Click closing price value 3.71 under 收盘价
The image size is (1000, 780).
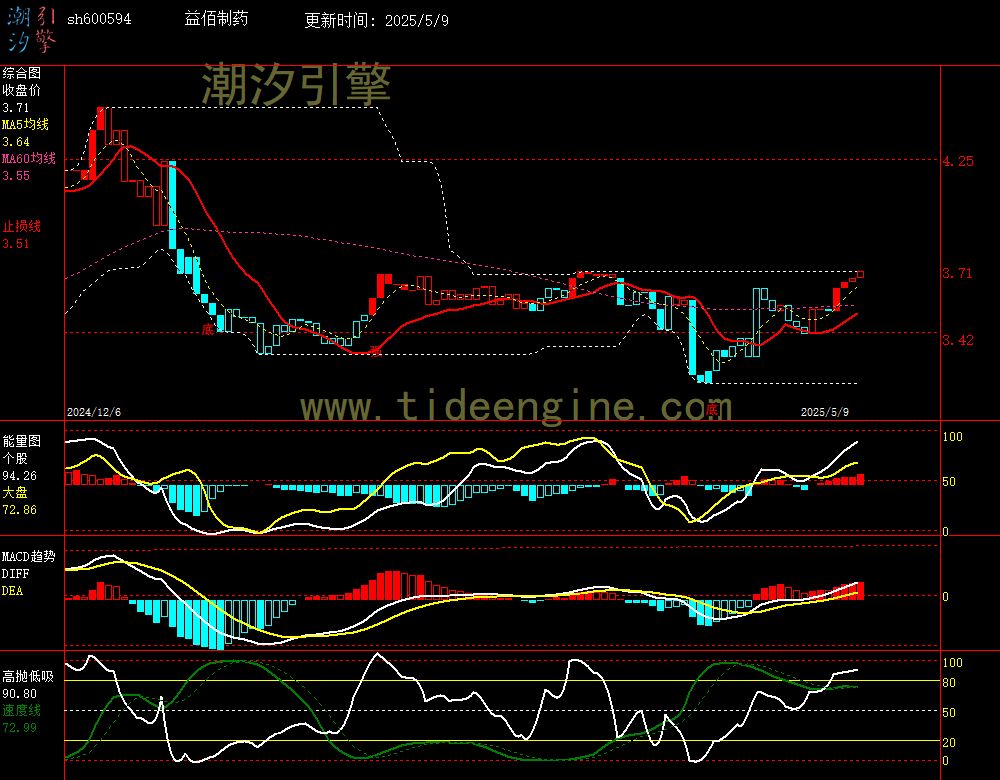16,108
